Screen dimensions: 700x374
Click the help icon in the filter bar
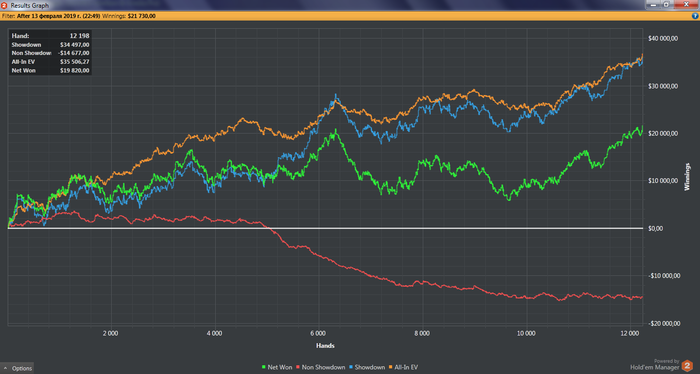pyautogui.click(x=695, y=16)
